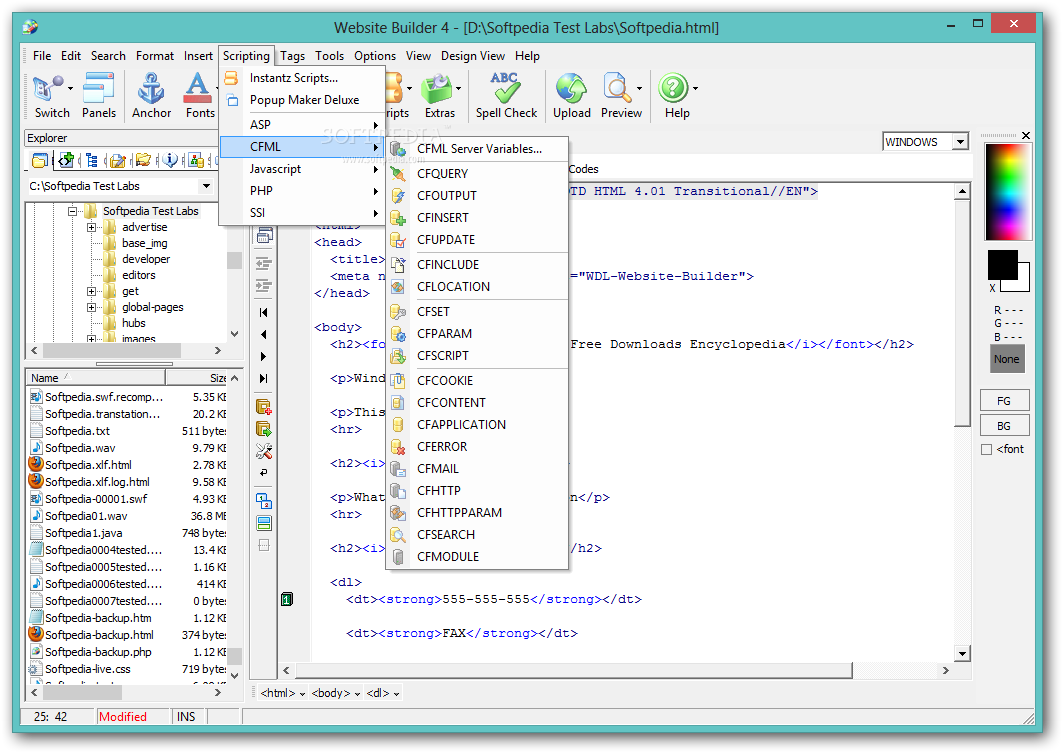Viewport: 1063px width, 753px height.
Task: Click the white background color swatch
Action: pyautogui.click(x=1023, y=283)
